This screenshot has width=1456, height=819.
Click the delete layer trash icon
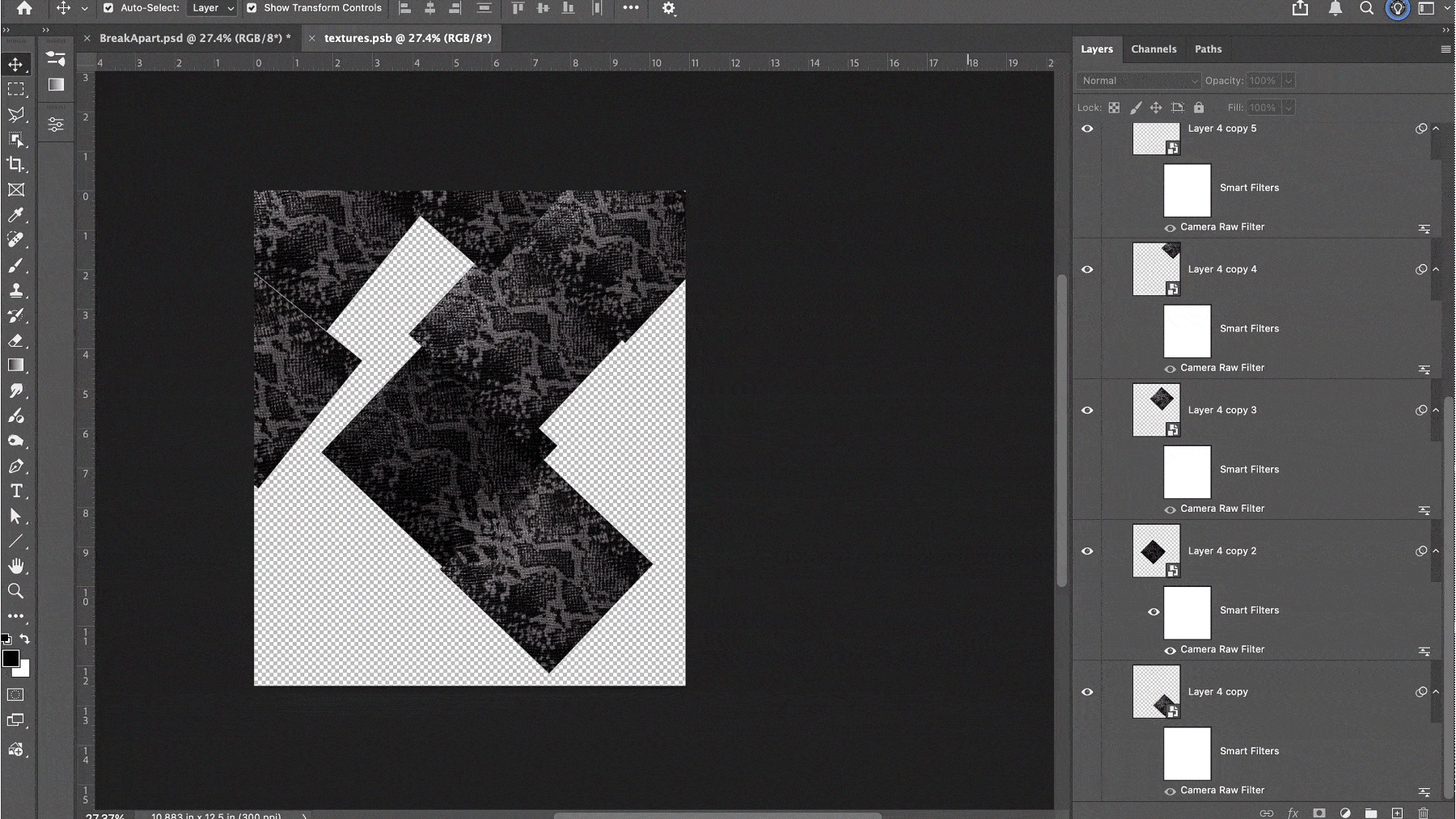[1423, 813]
